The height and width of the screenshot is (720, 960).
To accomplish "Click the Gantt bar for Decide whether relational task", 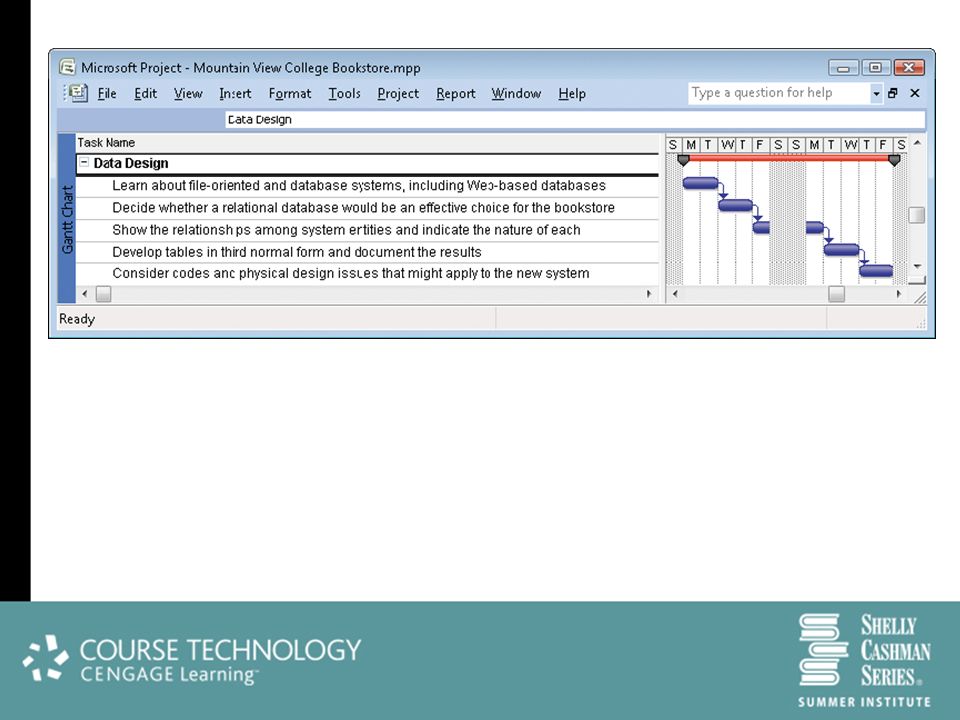I will (735, 205).
